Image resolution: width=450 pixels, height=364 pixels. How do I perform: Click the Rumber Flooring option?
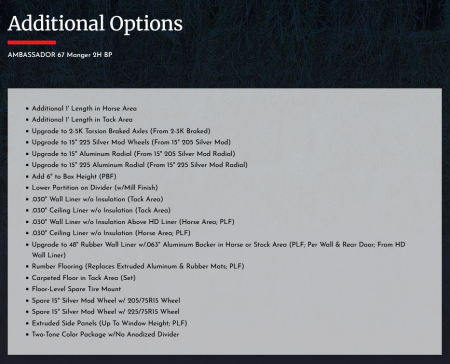pyautogui.click(x=138, y=266)
